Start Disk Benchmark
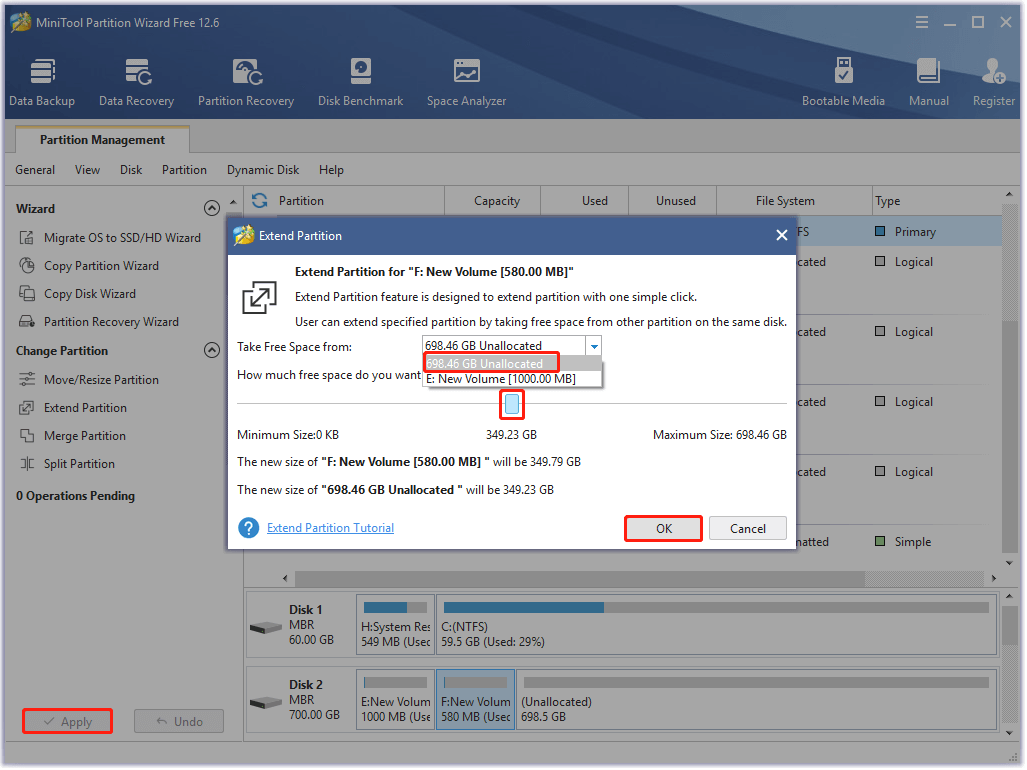This screenshot has width=1027, height=770. pyautogui.click(x=360, y=82)
